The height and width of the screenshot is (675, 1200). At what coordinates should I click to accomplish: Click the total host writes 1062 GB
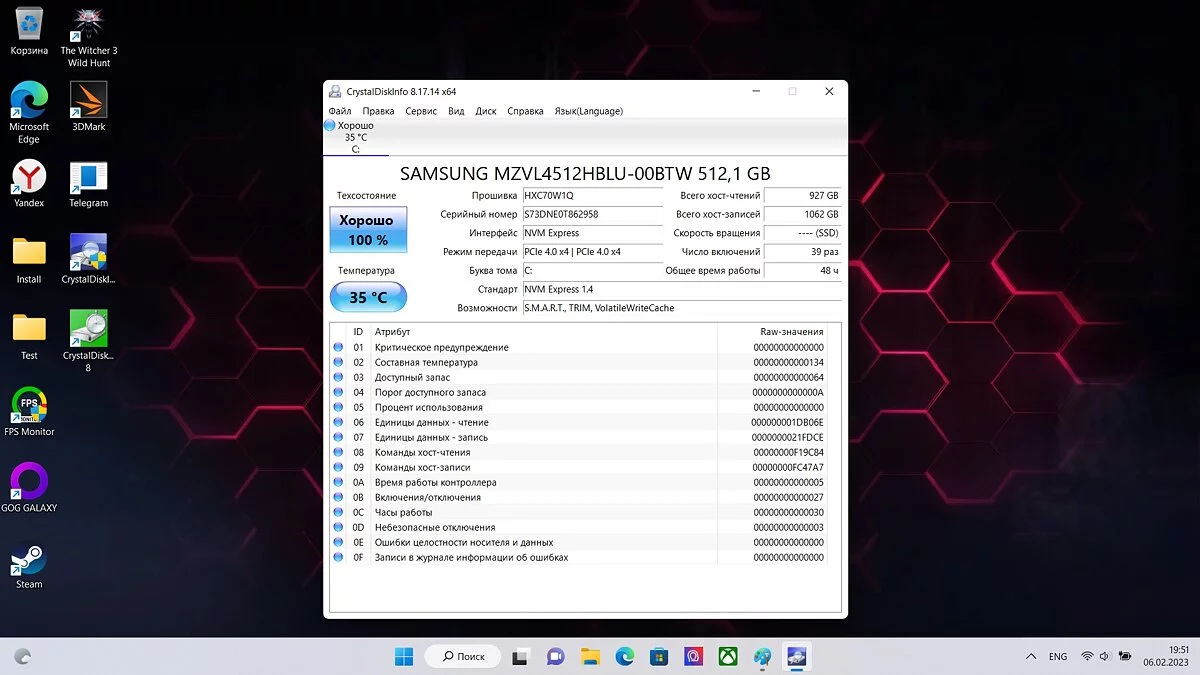pyautogui.click(x=803, y=214)
